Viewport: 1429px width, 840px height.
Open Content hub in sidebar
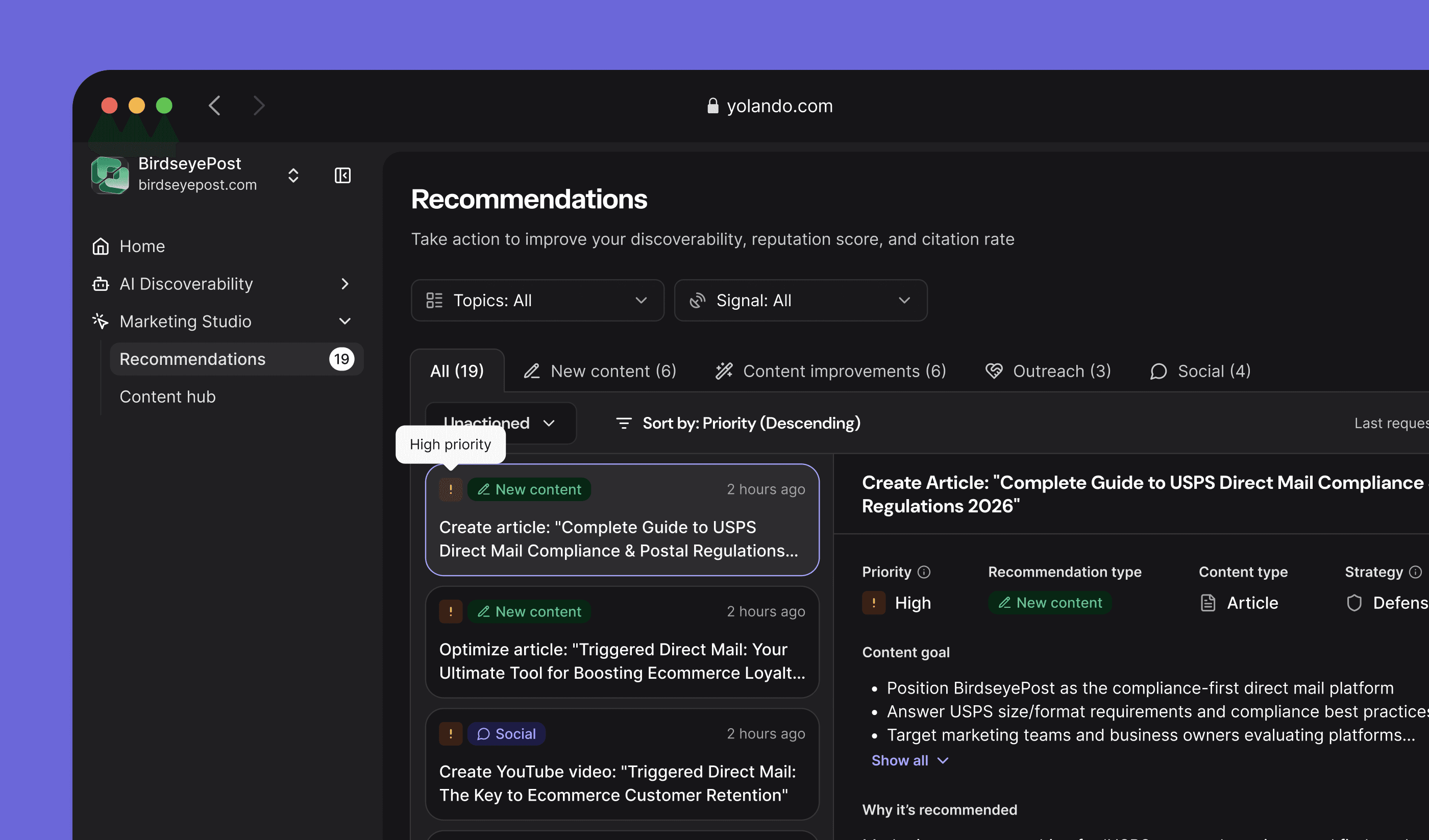tap(167, 397)
